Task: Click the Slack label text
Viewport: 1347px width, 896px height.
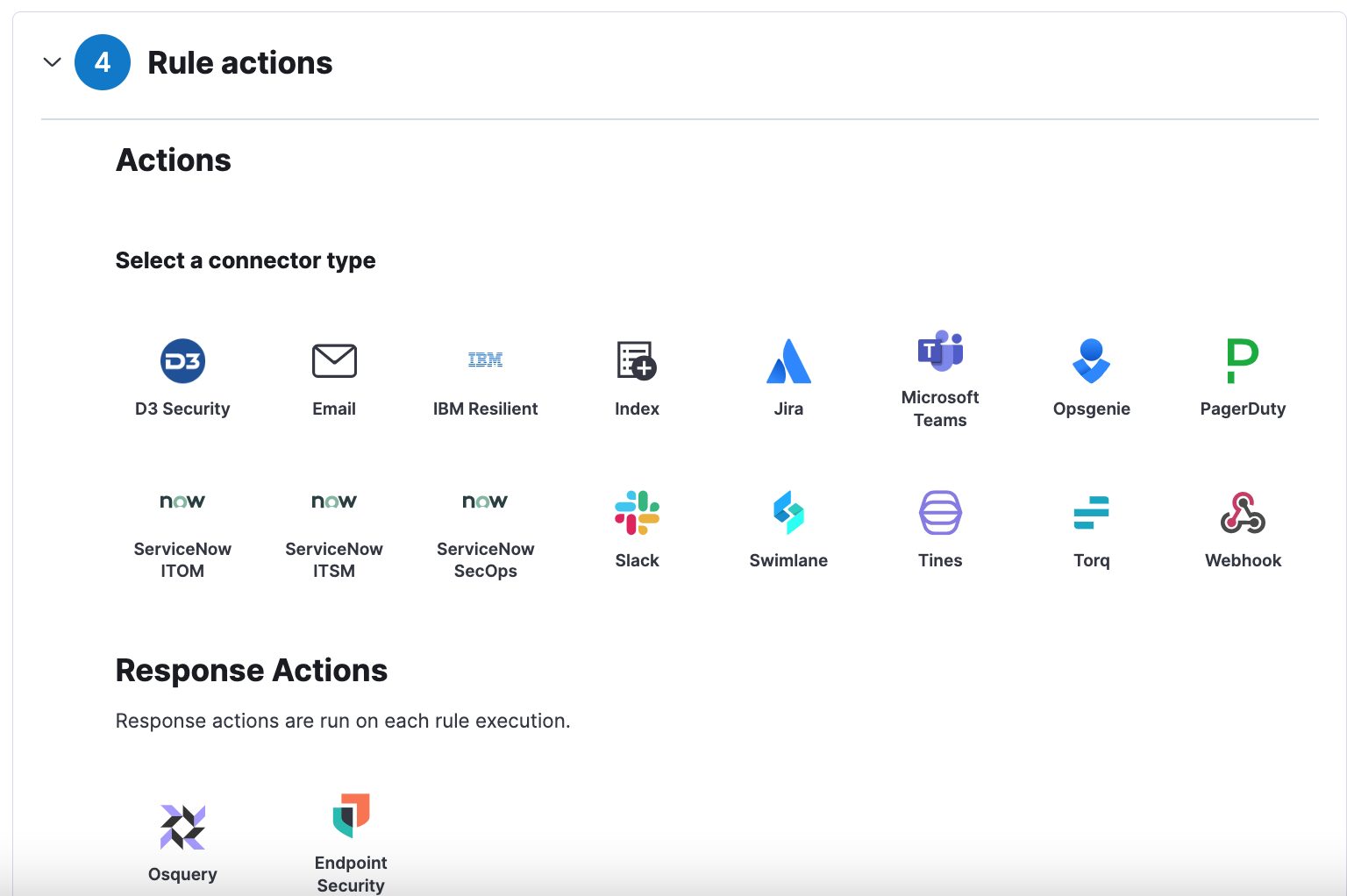Action: pos(637,560)
